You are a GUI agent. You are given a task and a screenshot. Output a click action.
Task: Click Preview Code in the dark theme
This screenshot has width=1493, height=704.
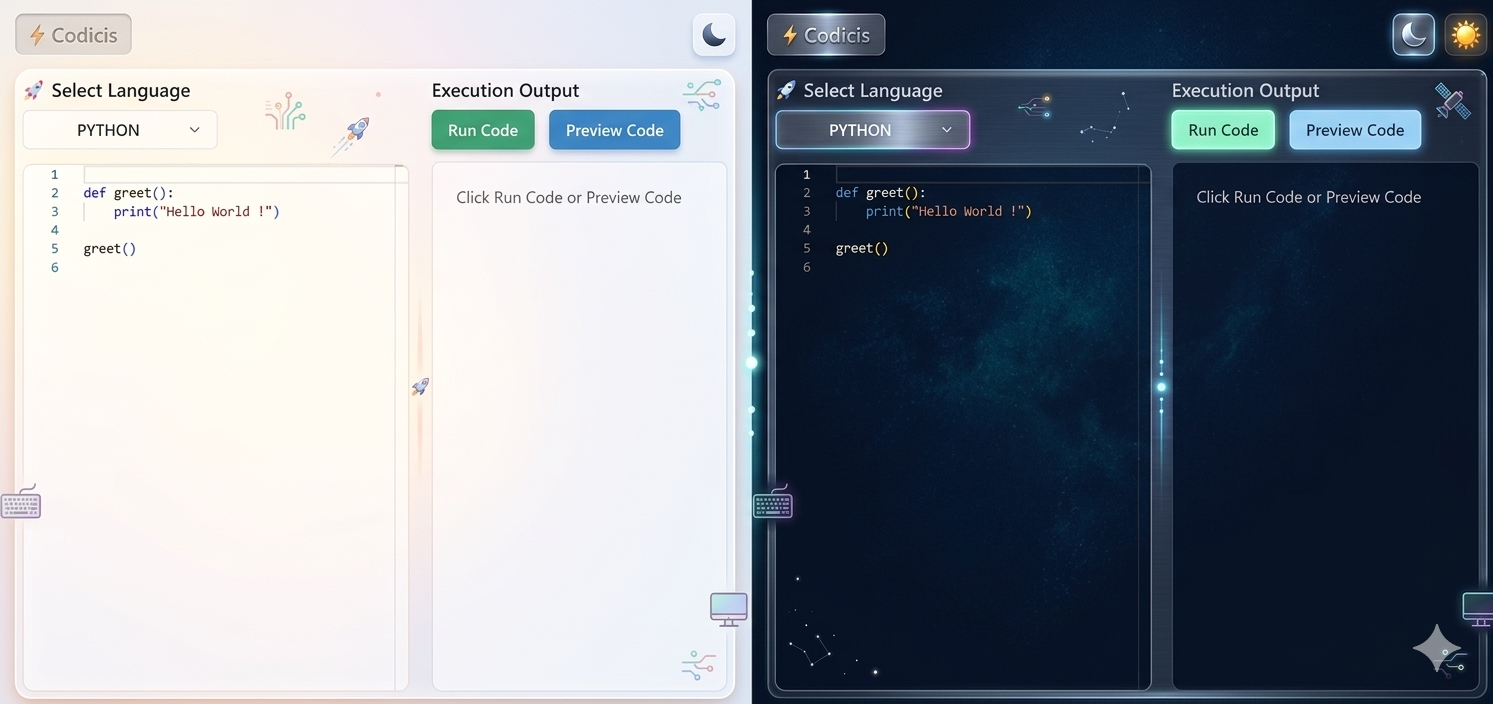tap(1355, 129)
